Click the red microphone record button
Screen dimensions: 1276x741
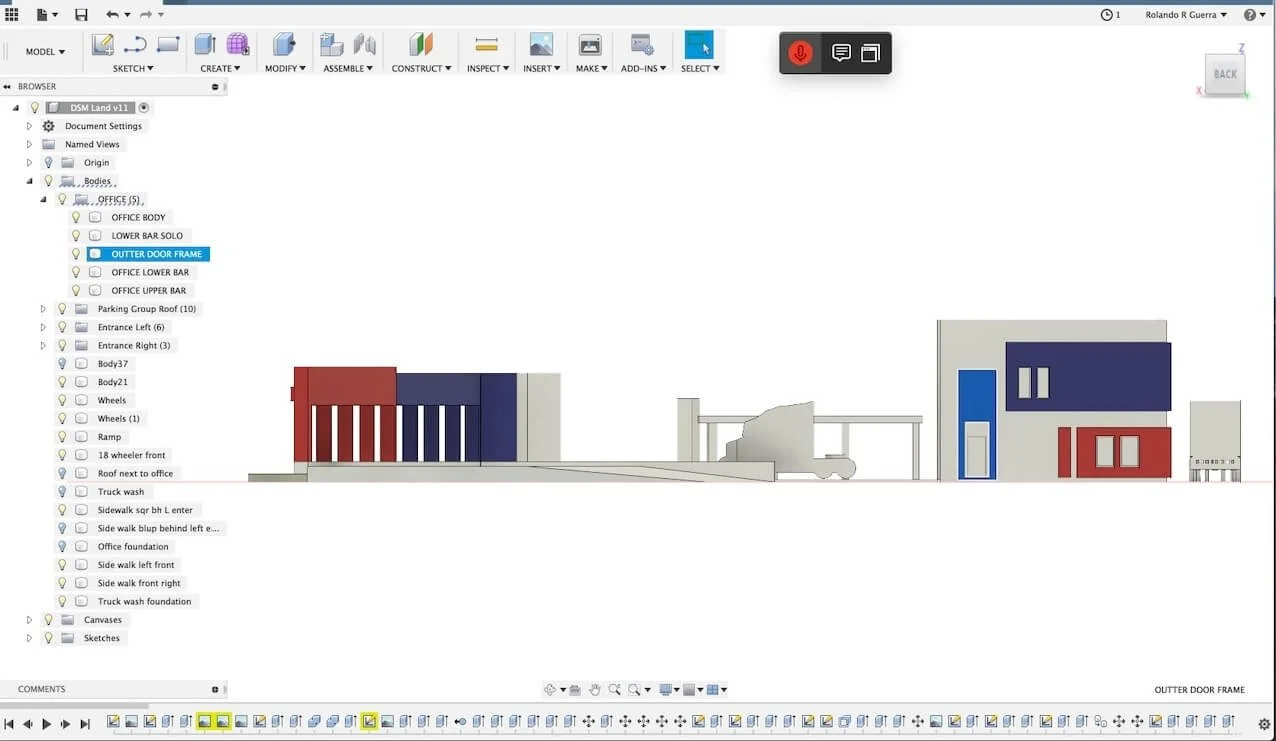pos(800,53)
